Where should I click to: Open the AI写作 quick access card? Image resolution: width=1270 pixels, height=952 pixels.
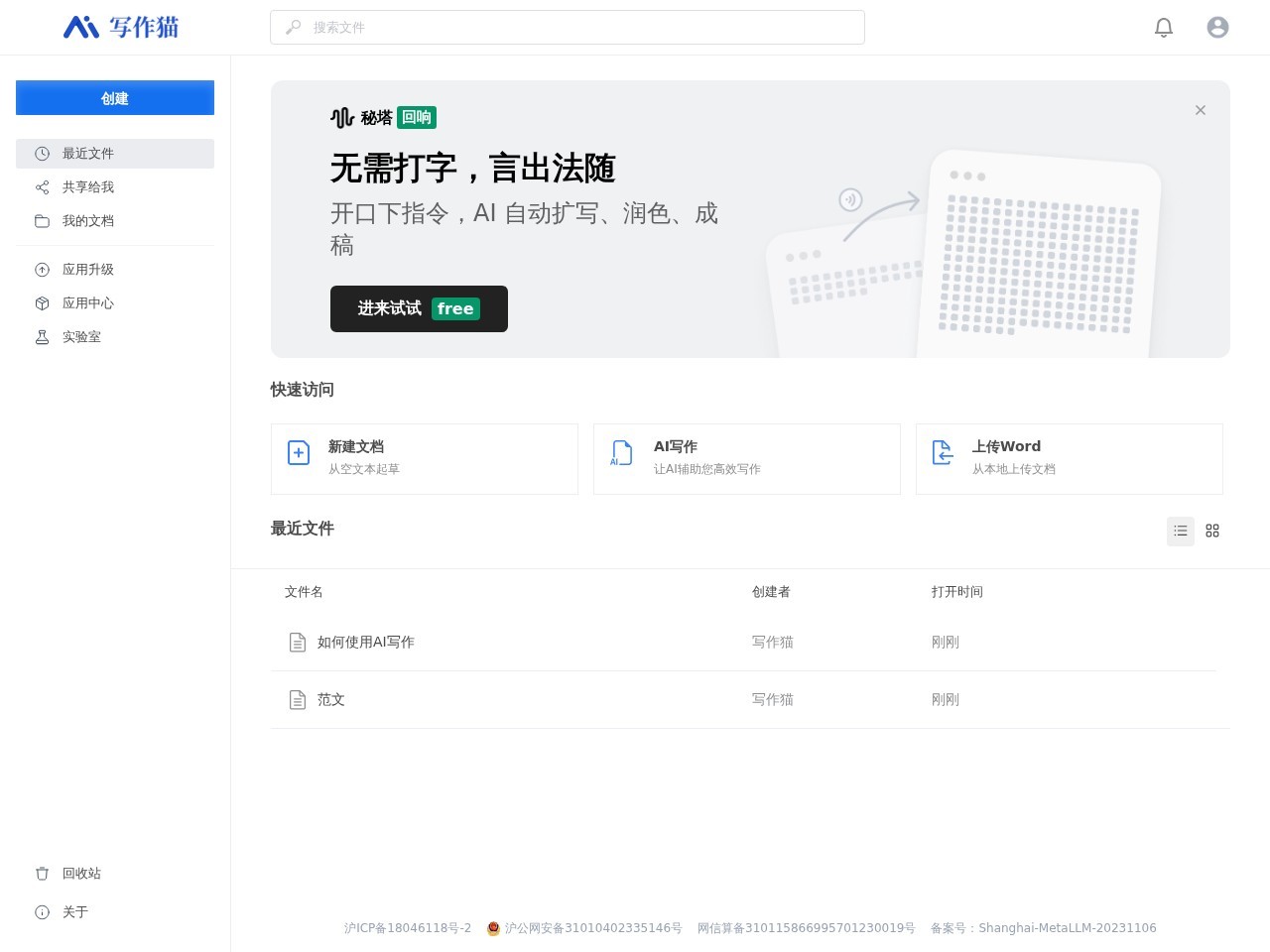click(x=746, y=459)
